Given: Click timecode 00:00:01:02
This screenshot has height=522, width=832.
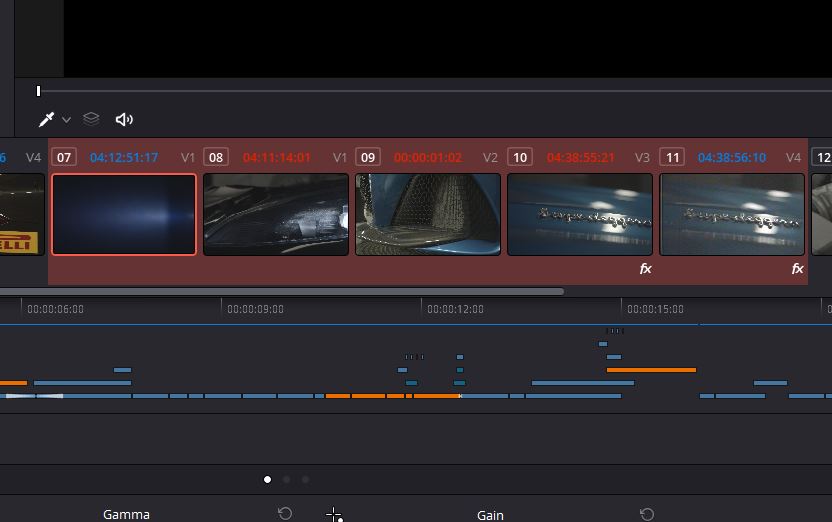Looking at the screenshot, I should [428, 158].
